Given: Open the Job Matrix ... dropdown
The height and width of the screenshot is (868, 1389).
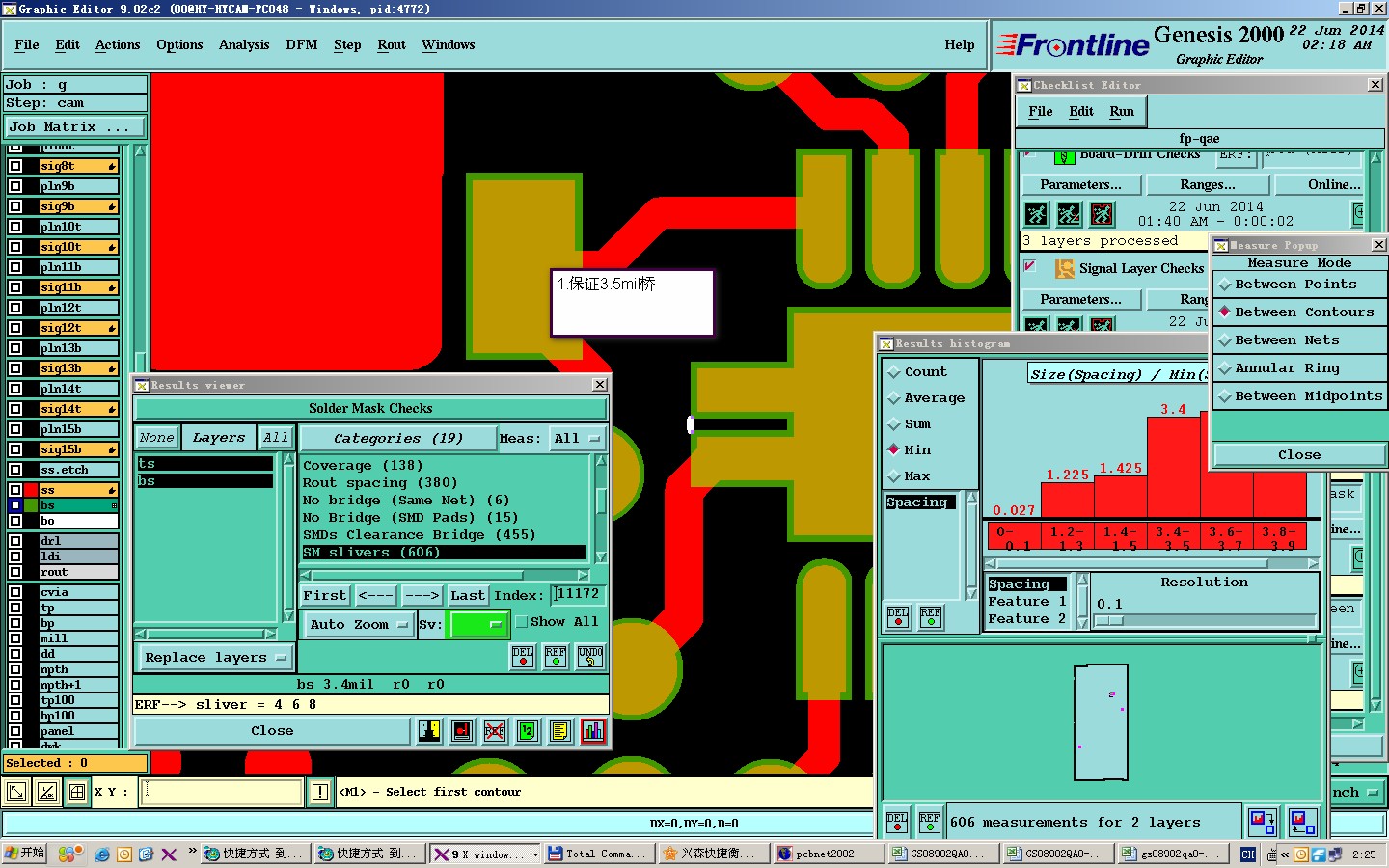Looking at the screenshot, I should point(74,126).
